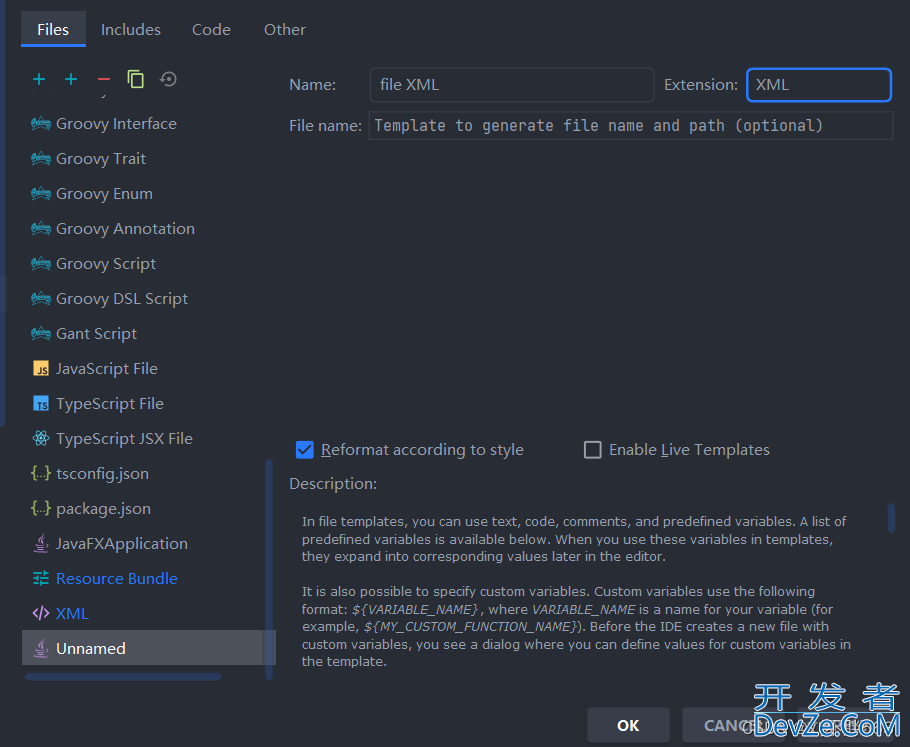Select 'JavaScript File' in the list
Image resolution: width=910 pixels, height=747 pixels.
tap(106, 369)
